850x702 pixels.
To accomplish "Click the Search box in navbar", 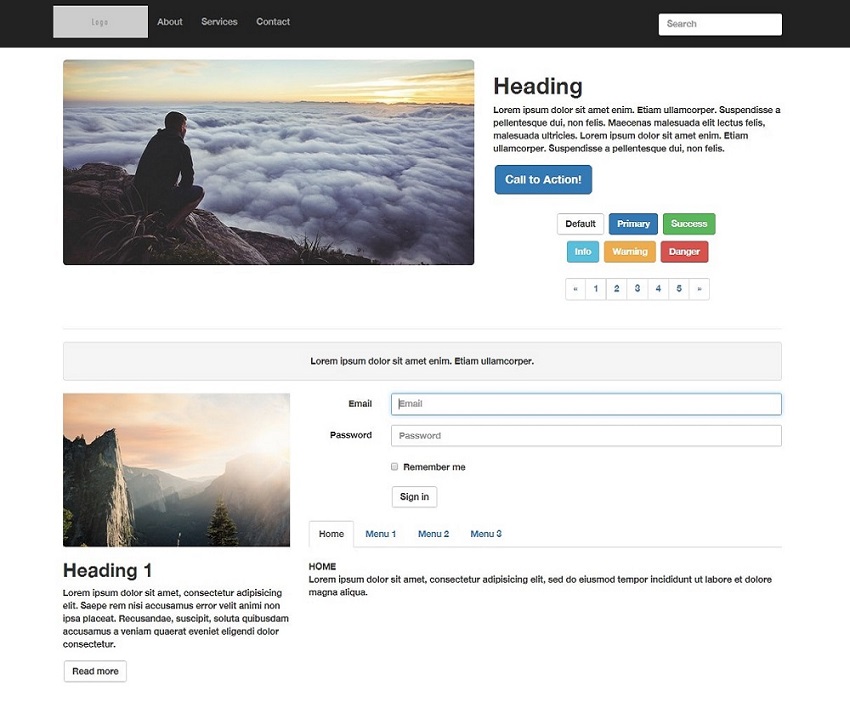I will point(720,24).
